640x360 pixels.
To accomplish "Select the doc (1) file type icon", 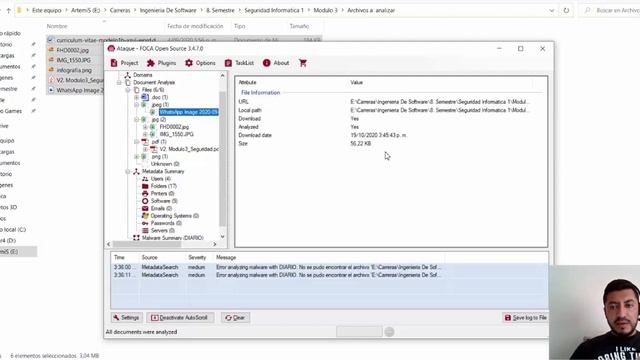I will pyautogui.click(x=145, y=97).
